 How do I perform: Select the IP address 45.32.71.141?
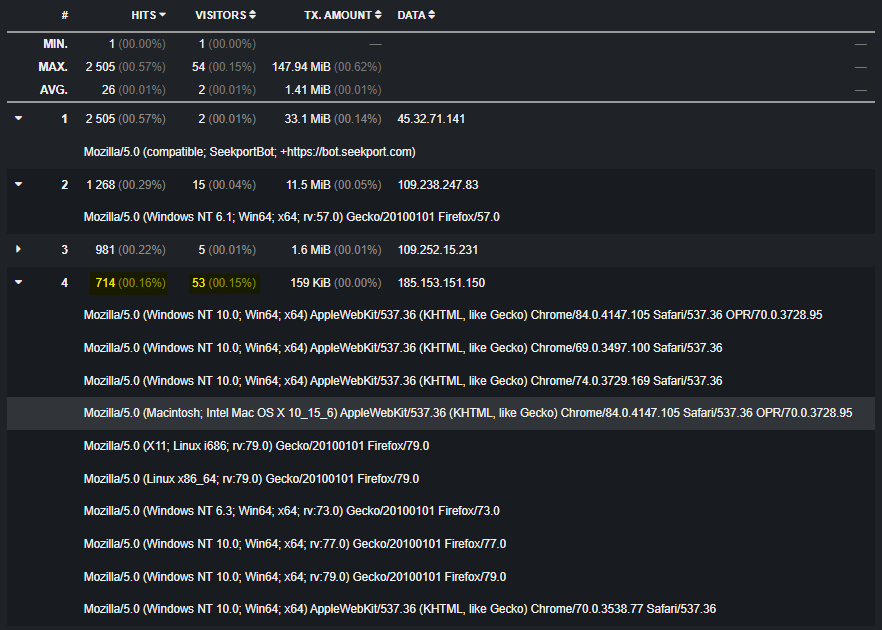pyautogui.click(x=431, y=119)
